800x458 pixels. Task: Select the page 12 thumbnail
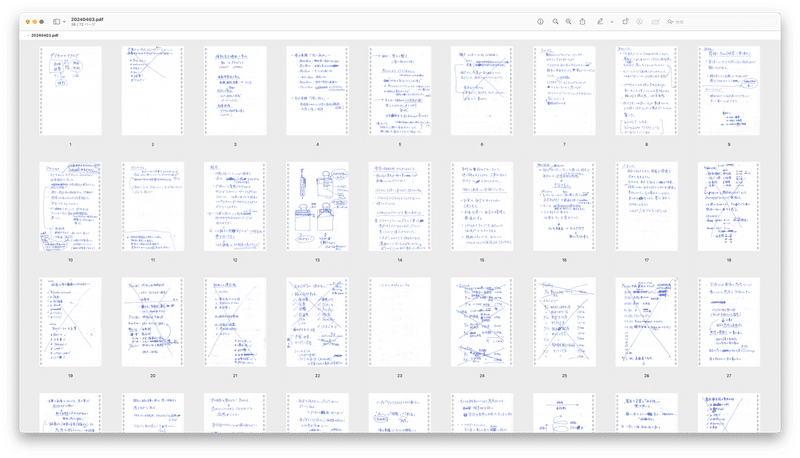235,207
